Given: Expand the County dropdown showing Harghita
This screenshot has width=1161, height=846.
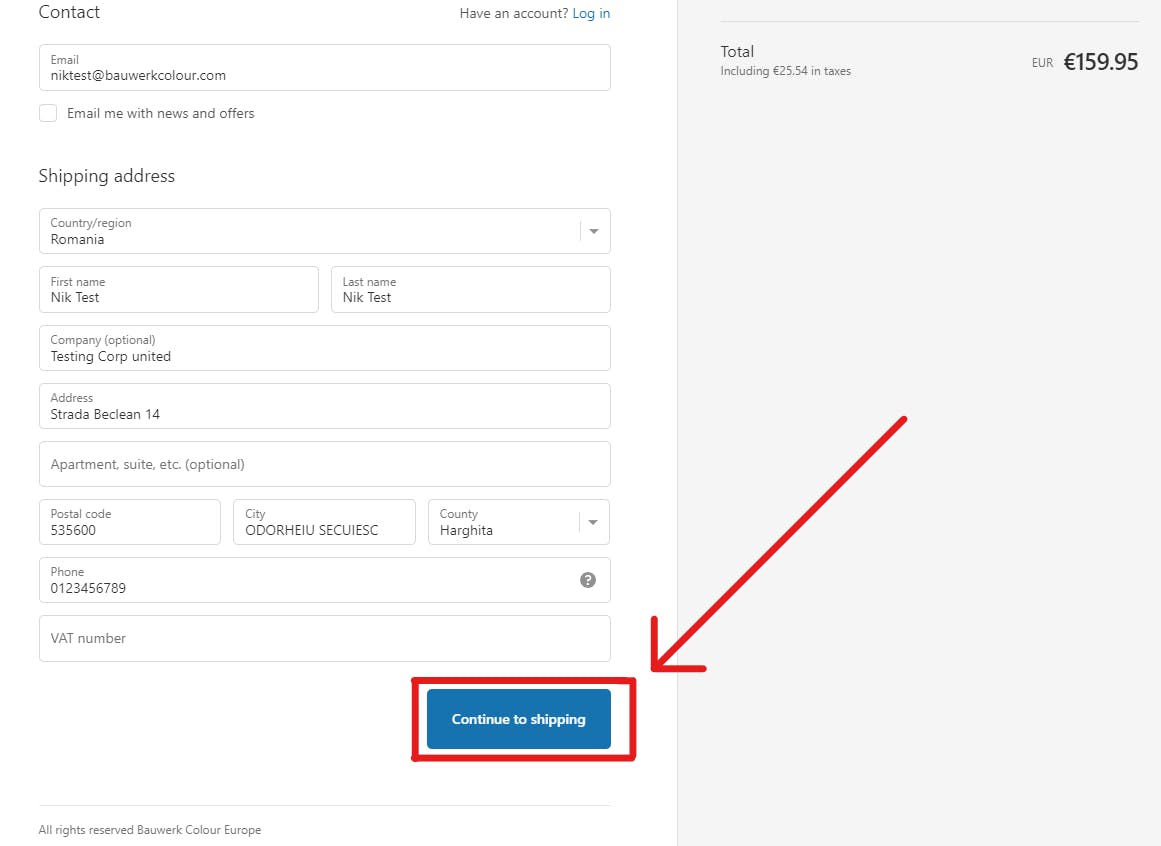Looking at the screenshot, I should [505, 522].
